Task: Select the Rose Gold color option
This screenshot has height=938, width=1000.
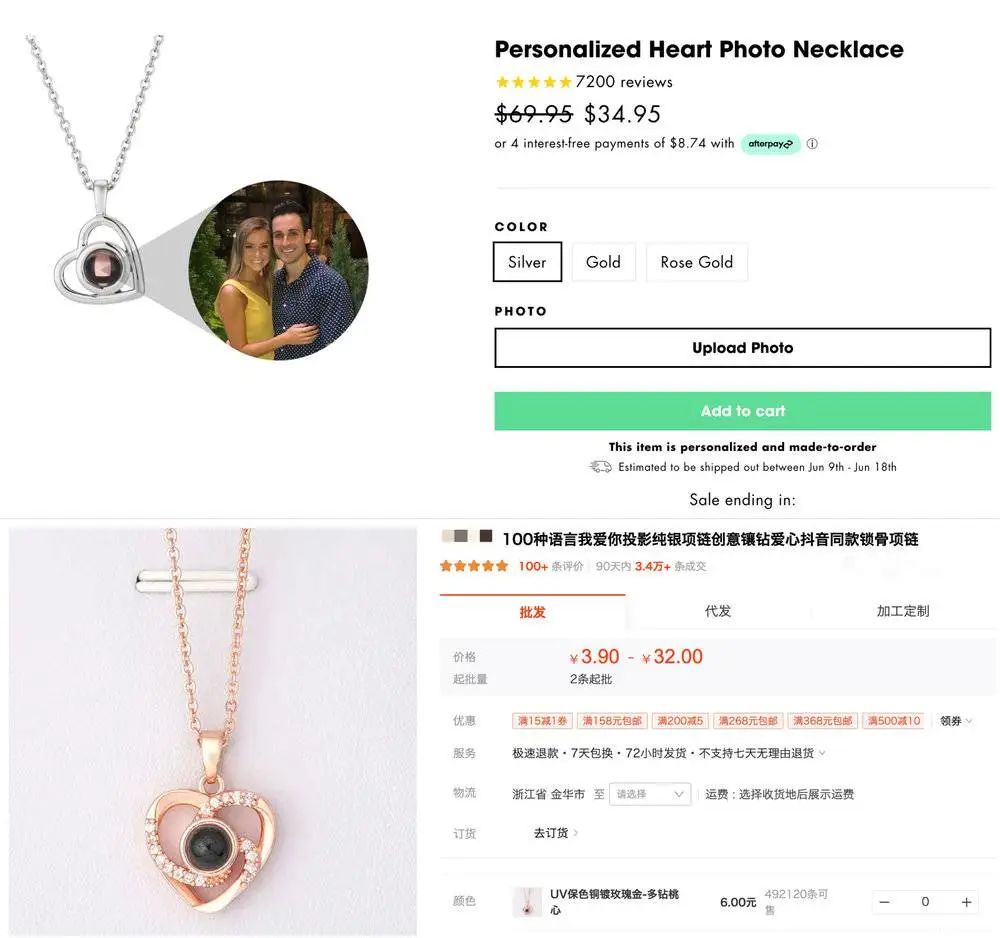Action: [x=696, y=262]
